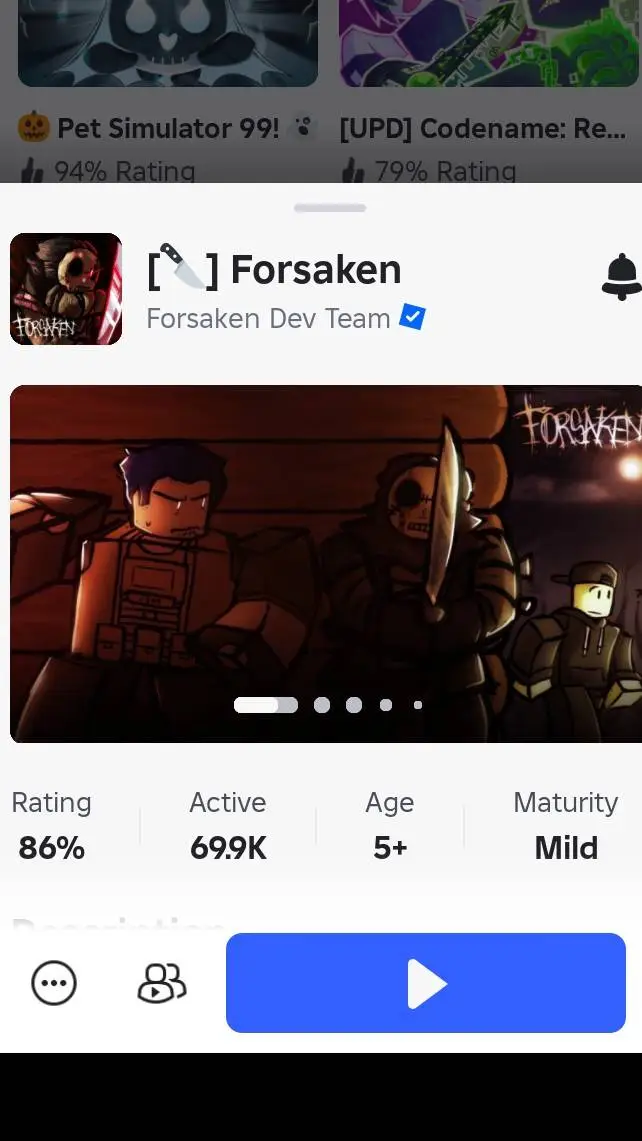Open the Forsaken game icon

65,289
